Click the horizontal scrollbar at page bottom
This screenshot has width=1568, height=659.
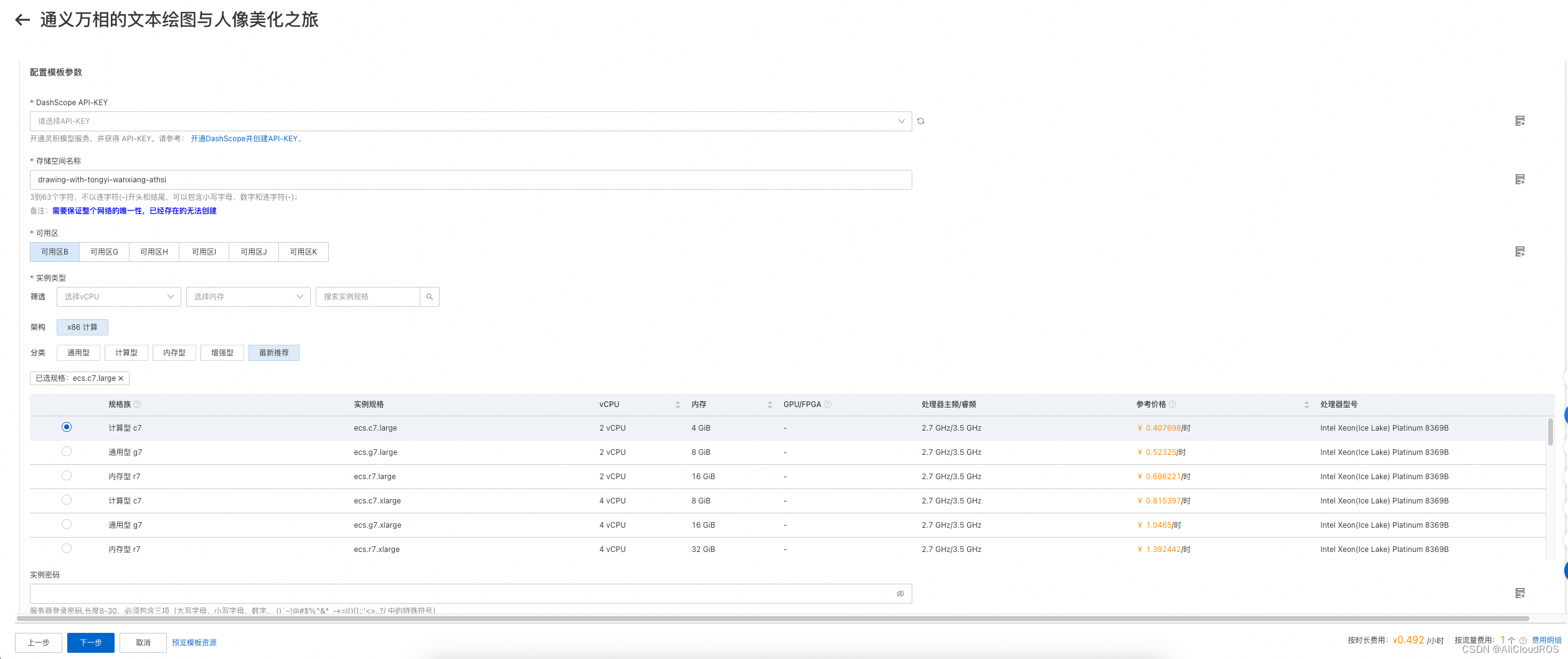click(772, 619)
